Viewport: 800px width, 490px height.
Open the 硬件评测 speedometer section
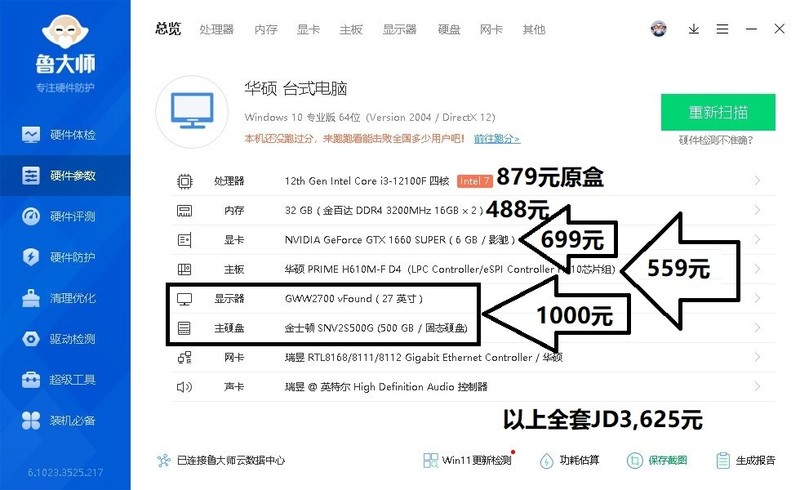coord(65,216)
